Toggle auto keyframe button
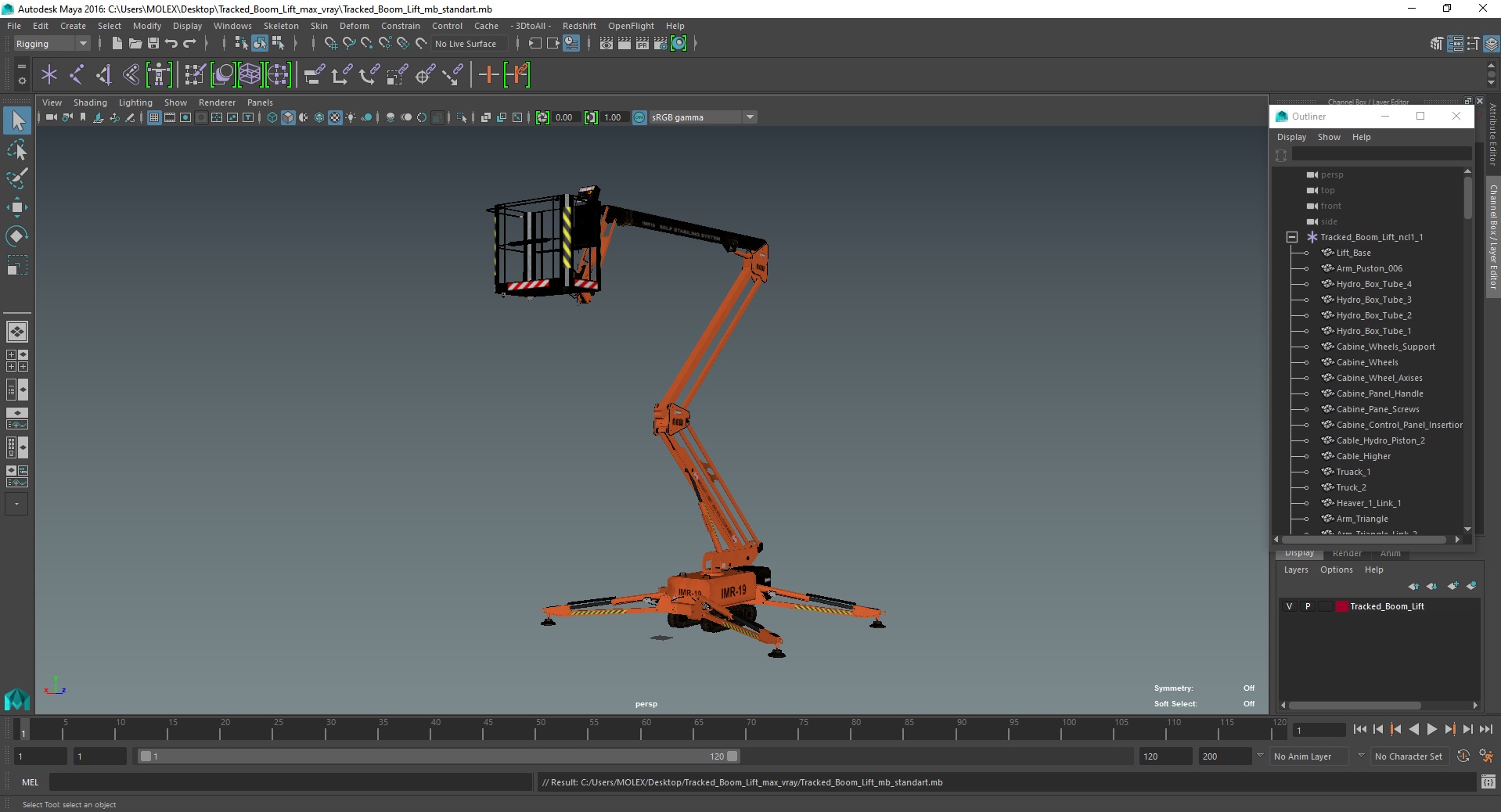The width and height of the screenshot is (1501, 812). [1463, 756]
